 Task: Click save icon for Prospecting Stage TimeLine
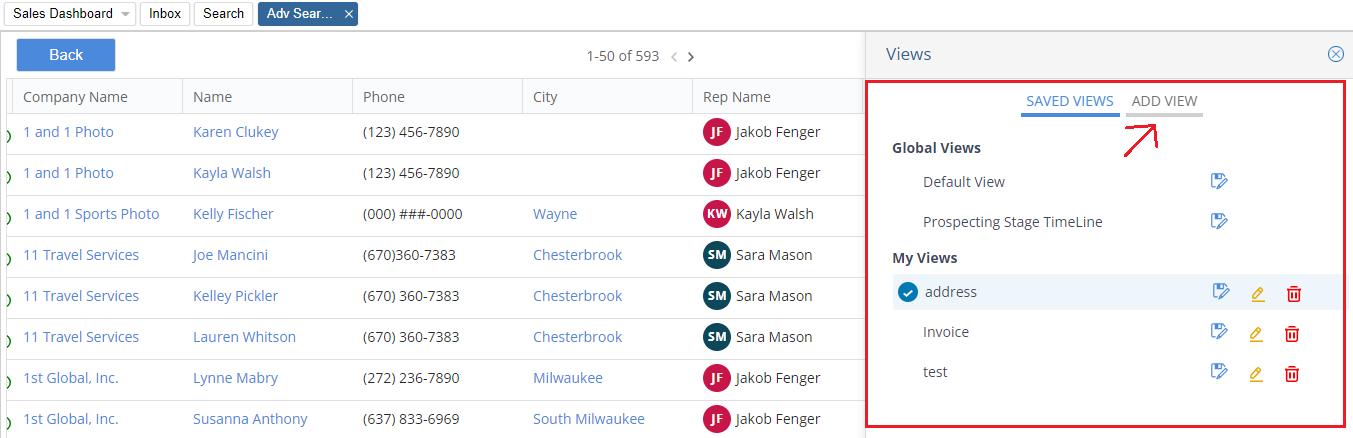coord(1218,221)
